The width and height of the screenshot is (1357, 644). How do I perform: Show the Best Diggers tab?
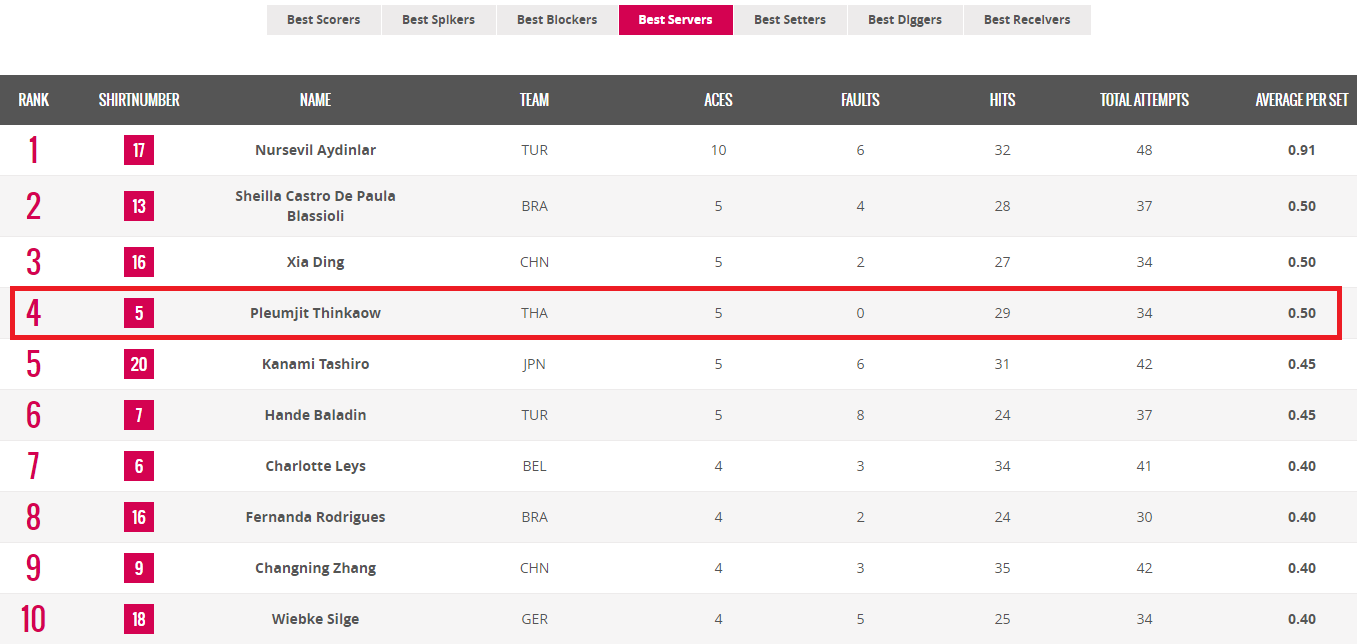[x=905, y=20]
